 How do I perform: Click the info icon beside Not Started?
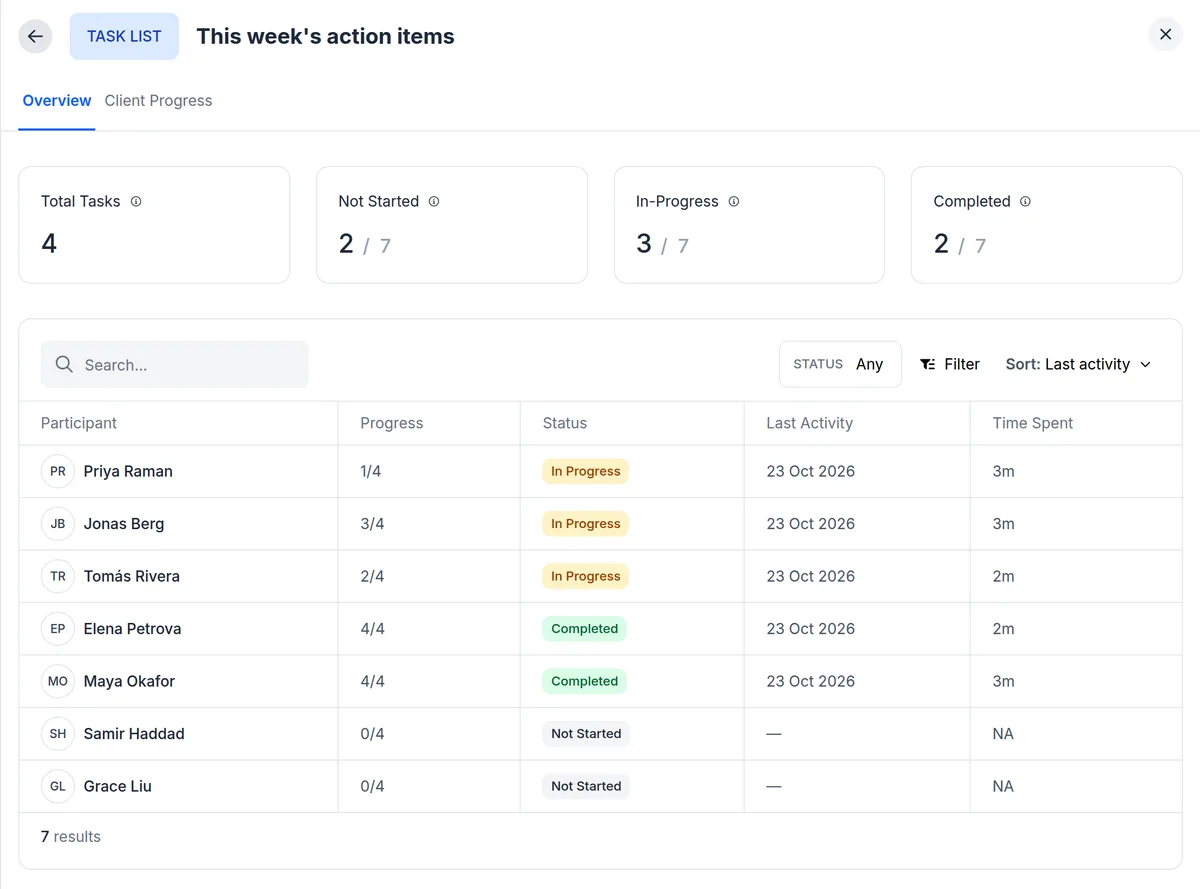pos(434,201)
